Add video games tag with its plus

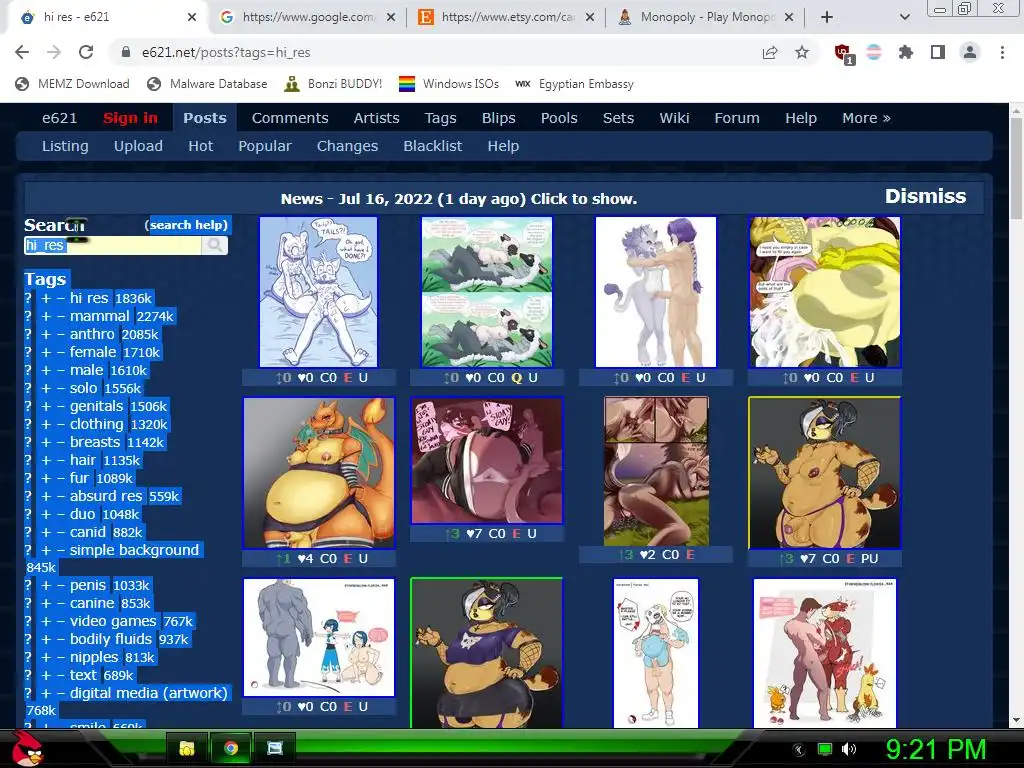[x=46, y=622]
